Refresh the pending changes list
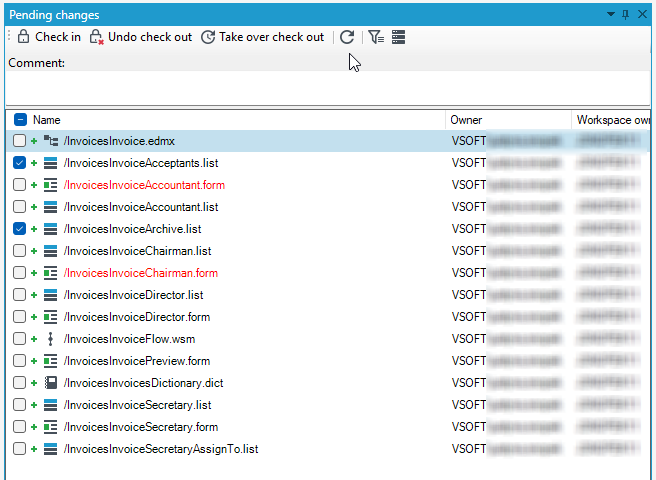Viewport: 656px width, 480px height. [x=347, y=37]
